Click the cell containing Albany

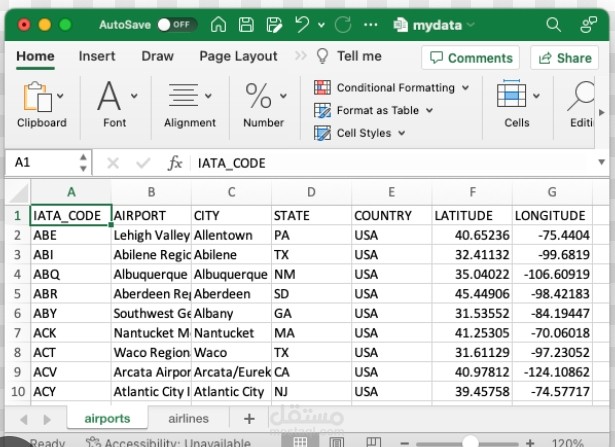(x=232, y=313)
